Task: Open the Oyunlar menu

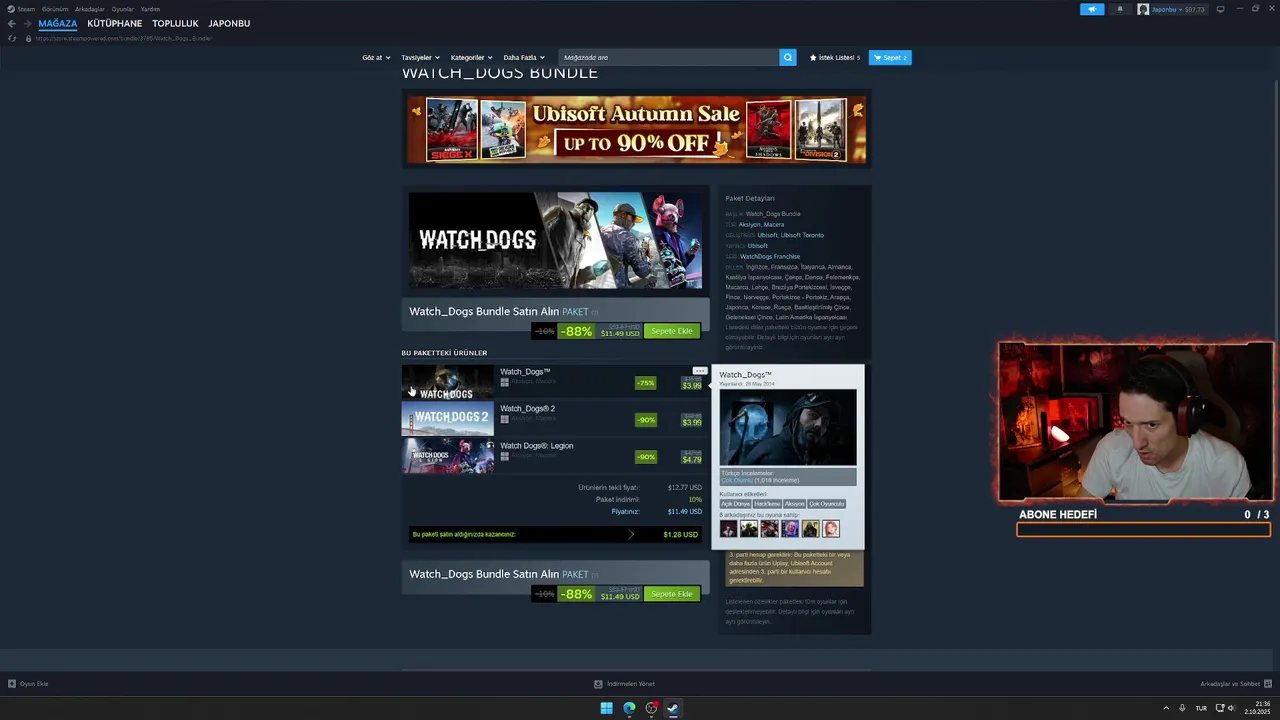Action: coord(123,9)
